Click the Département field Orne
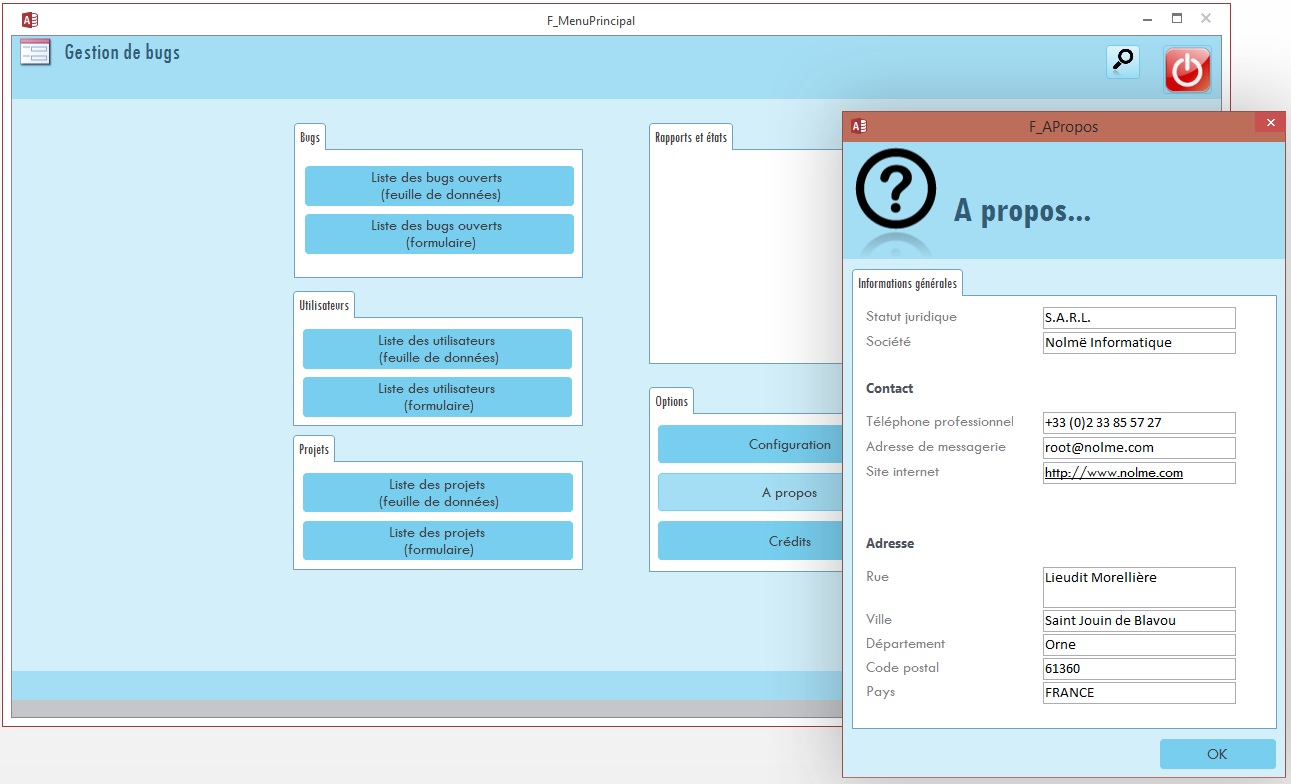This screenshot has height=784, width=1291. [1139, 645]
